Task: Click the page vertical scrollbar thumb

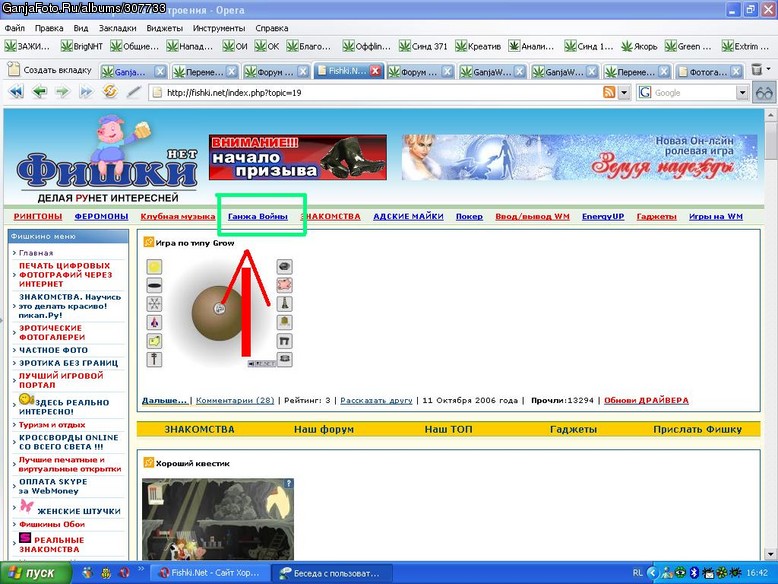Action: (x=771, y=139)
